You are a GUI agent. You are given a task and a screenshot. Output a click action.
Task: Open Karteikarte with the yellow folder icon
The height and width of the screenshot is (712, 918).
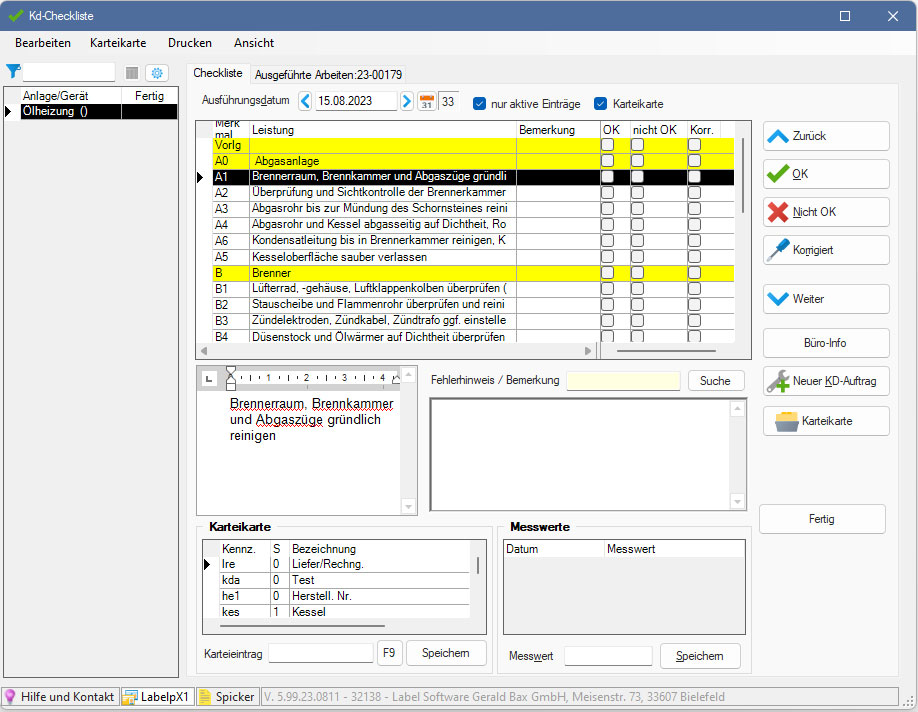click(x=825, y=422)
